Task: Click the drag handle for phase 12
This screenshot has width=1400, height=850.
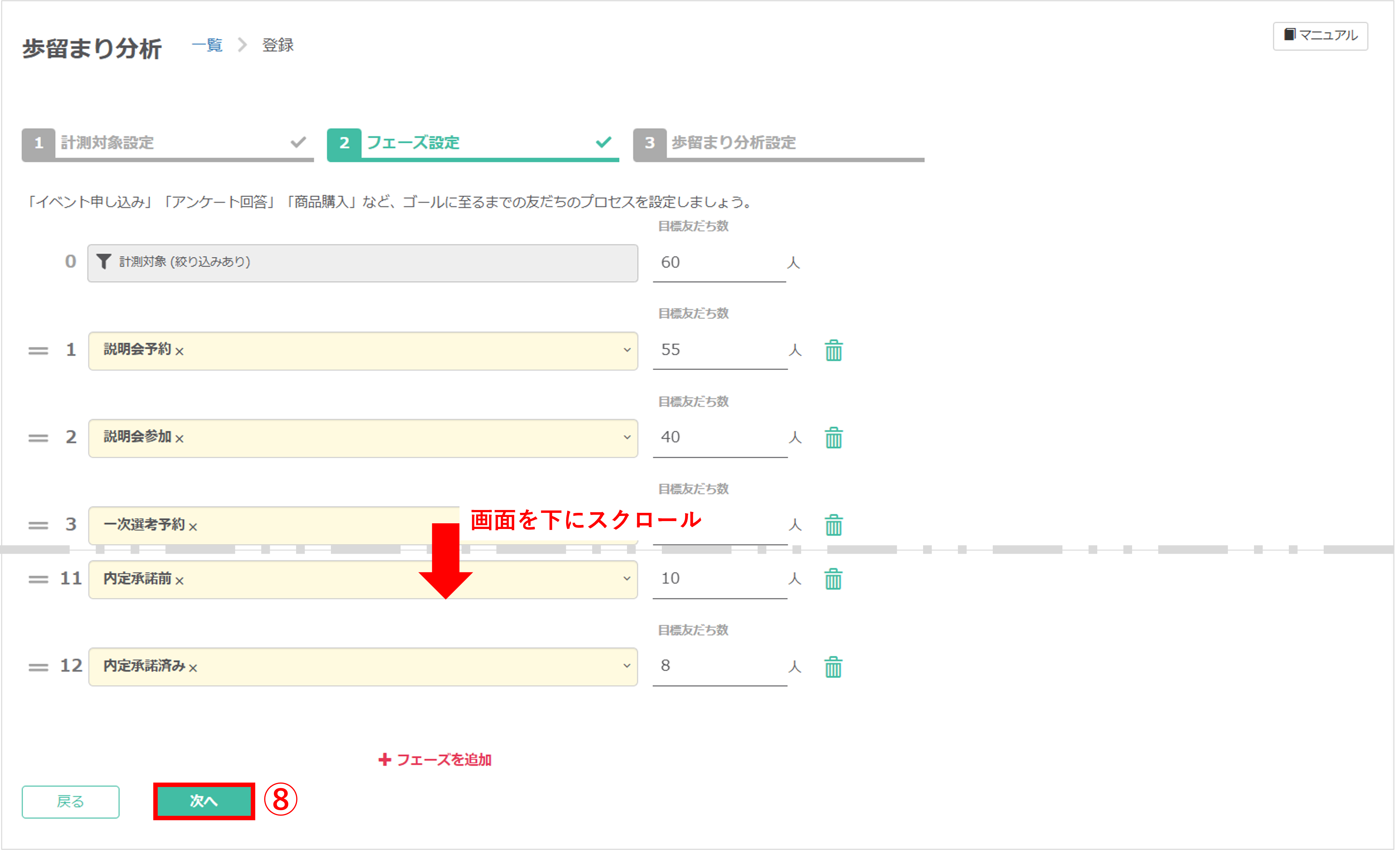Action: [x=38, y=666]
